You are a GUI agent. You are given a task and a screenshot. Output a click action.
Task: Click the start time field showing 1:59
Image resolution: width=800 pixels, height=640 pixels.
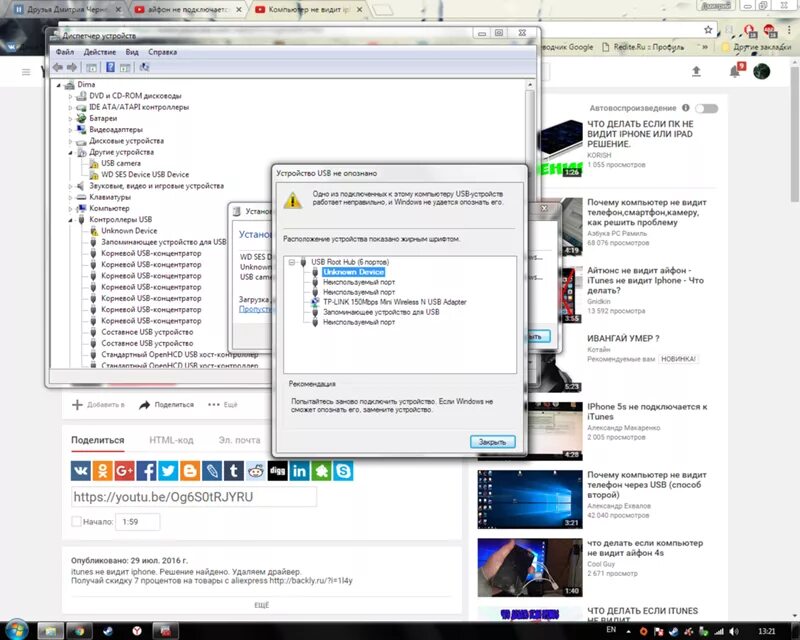pos(138,522)
